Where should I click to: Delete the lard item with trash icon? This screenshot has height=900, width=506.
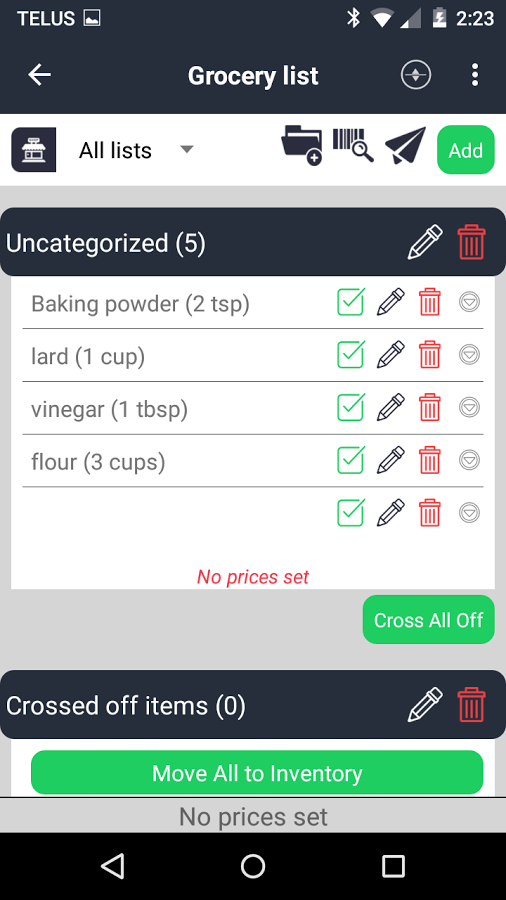point(430,355)
